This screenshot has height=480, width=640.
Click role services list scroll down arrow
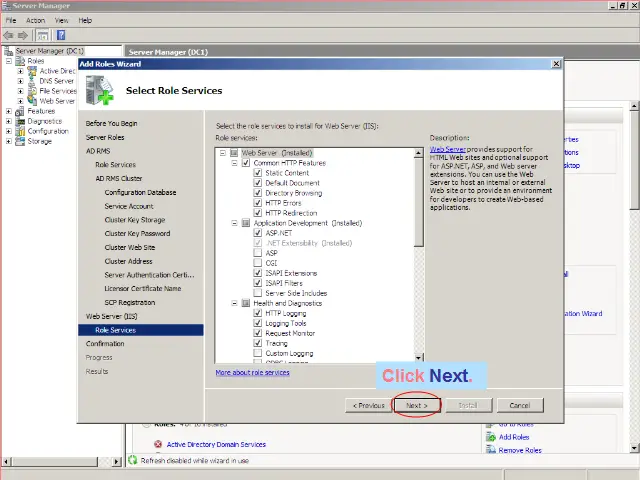(x=418, y=358)
